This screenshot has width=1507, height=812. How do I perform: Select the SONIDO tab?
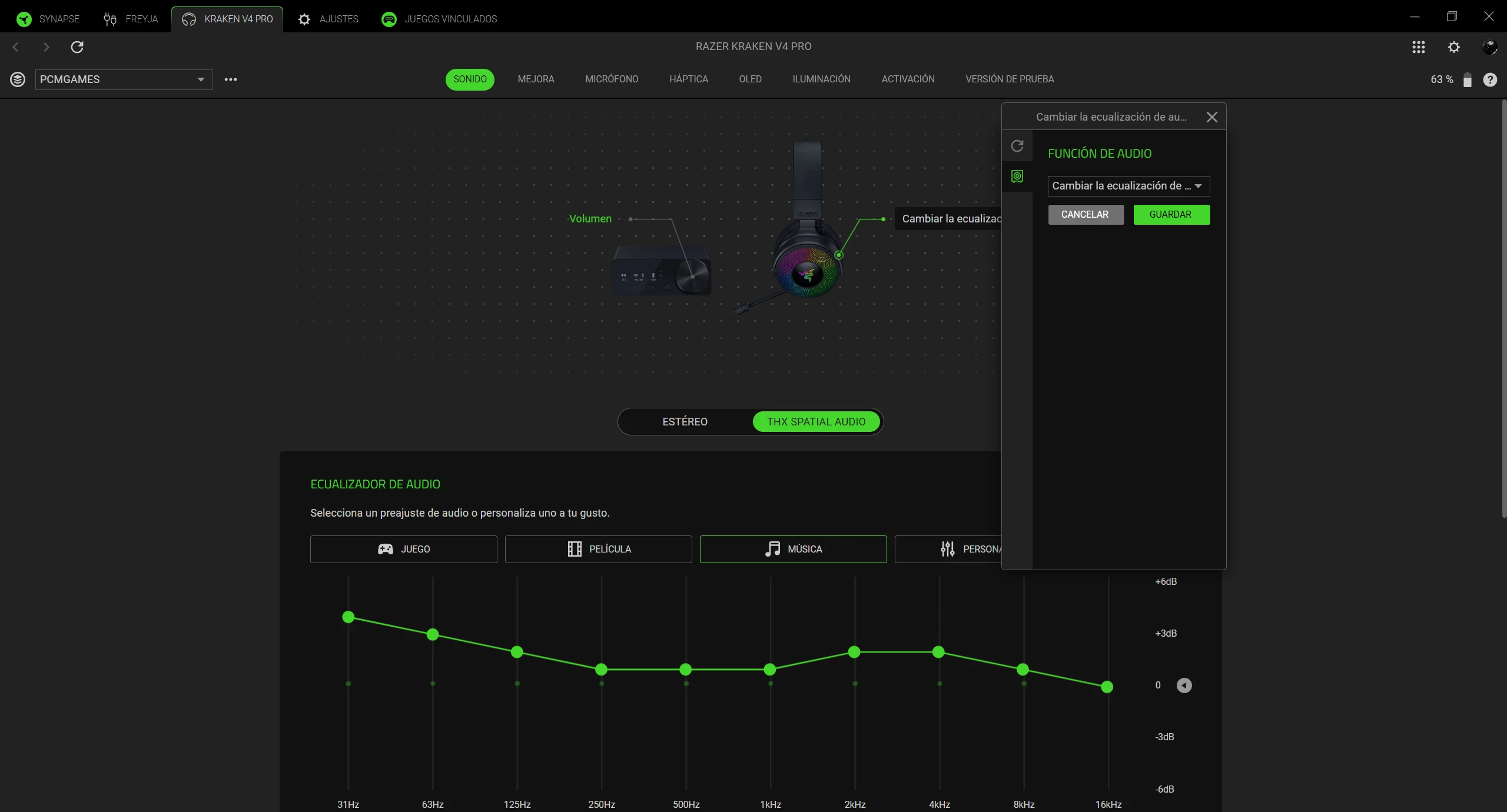coord(470,79)
